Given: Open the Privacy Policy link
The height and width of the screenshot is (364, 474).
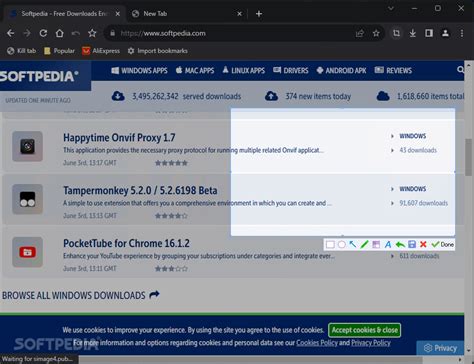Looking at the screenshot, I should click(371, 343).
